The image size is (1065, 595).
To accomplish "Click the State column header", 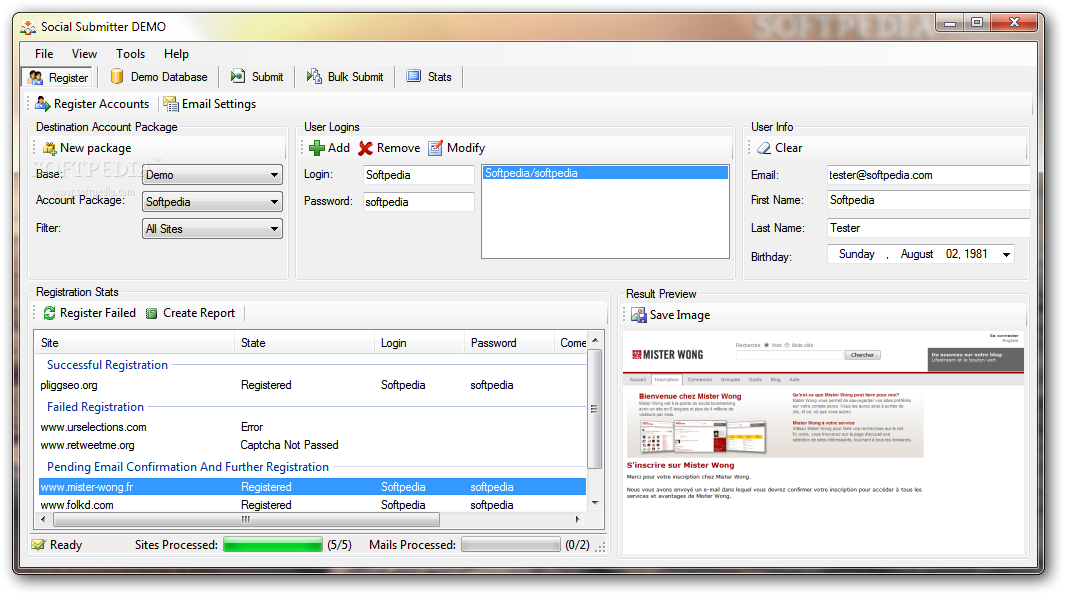I will click(304, 343).
